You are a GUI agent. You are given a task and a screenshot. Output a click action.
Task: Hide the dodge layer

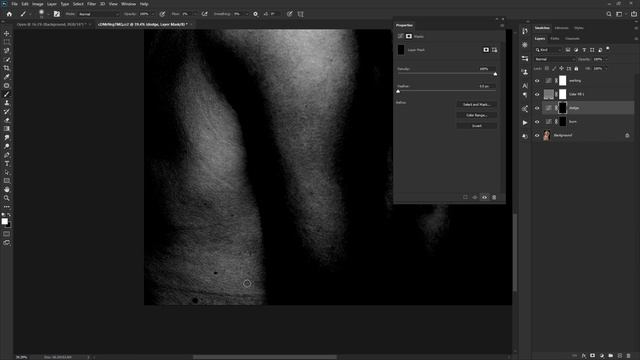[537, 108]
